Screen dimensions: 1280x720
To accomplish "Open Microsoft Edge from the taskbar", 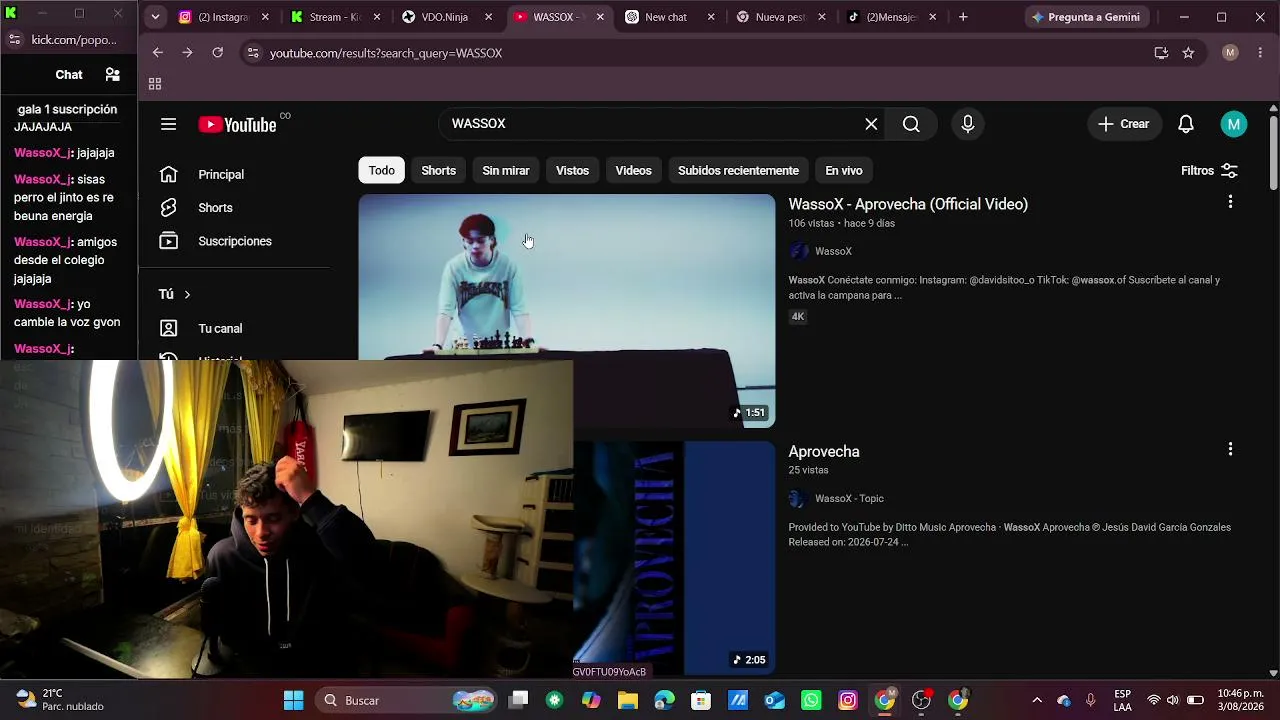I will pyautogui.click(x=665, y=700).
